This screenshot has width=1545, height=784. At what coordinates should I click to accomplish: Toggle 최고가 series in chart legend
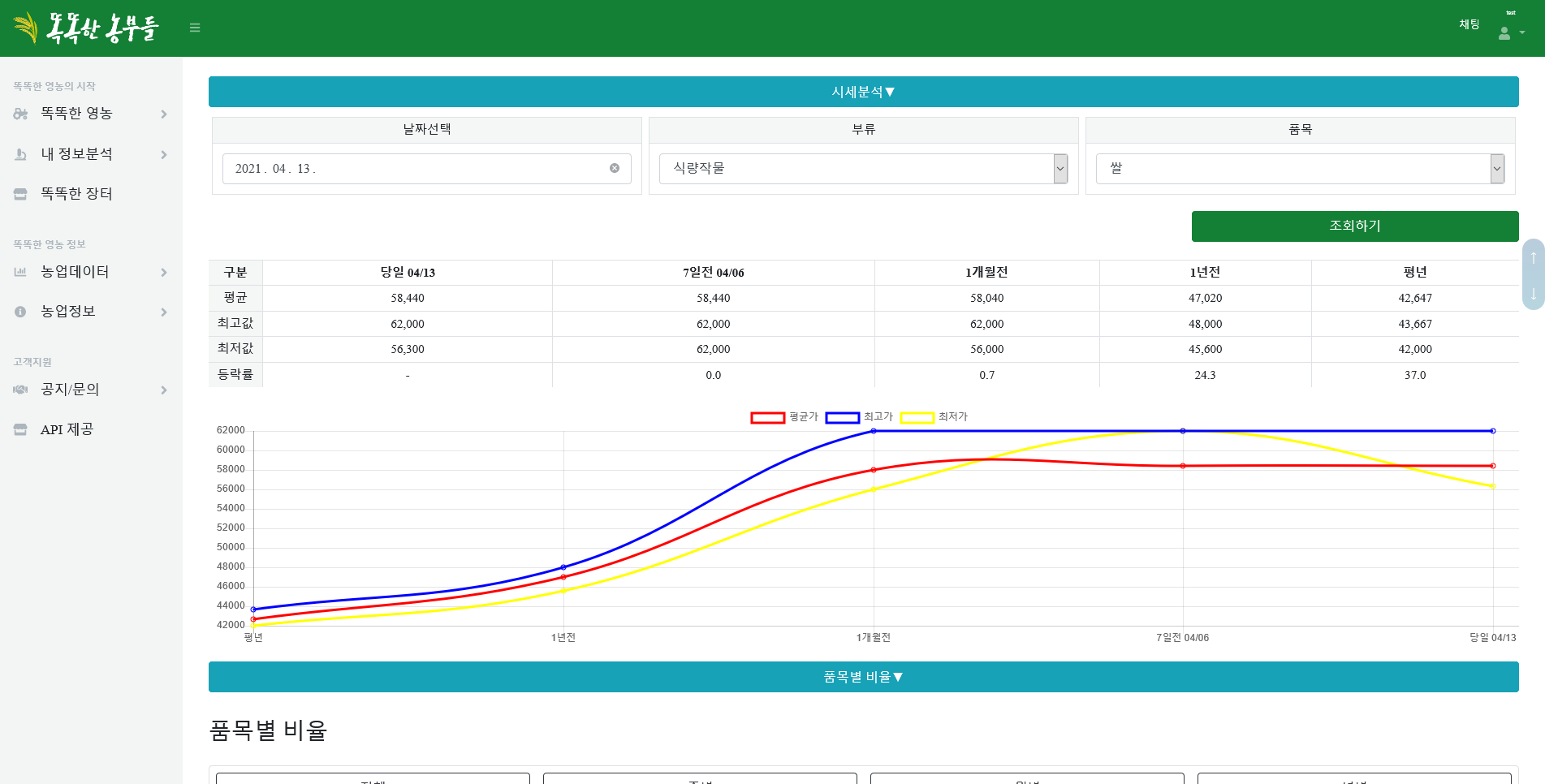(859, 417)
